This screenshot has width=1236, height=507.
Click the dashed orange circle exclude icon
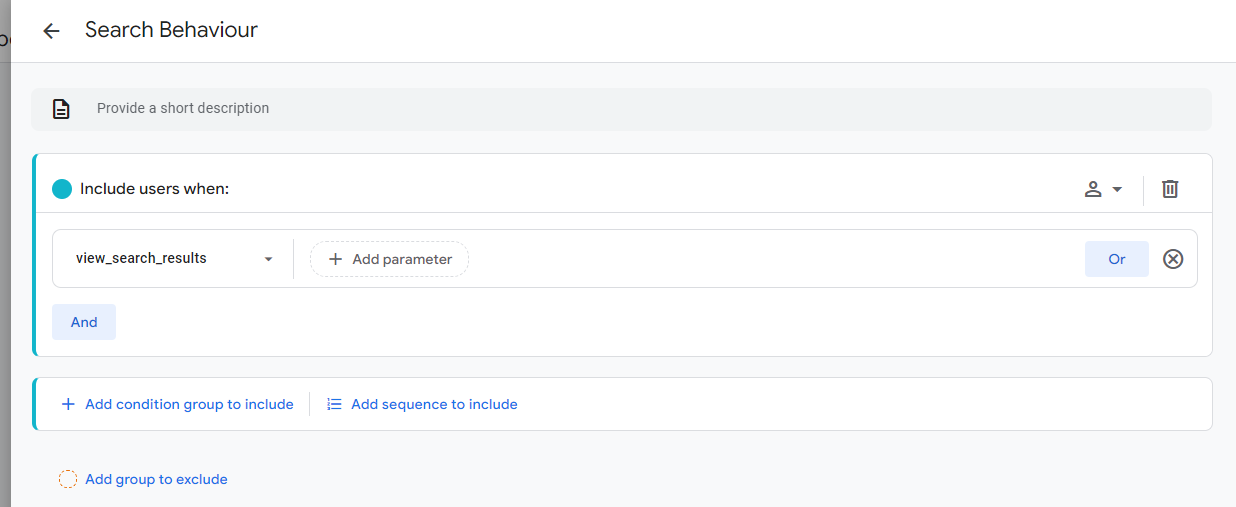[x=68, y=479]
